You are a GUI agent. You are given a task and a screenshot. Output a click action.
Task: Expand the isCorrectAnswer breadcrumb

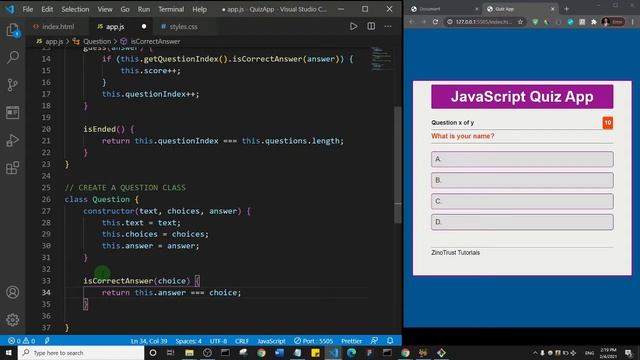155,41
